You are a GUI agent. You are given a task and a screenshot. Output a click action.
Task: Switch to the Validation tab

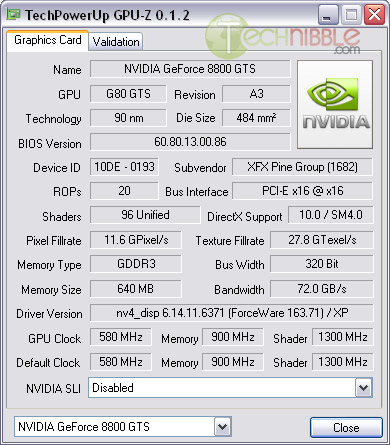coord(116,42)
